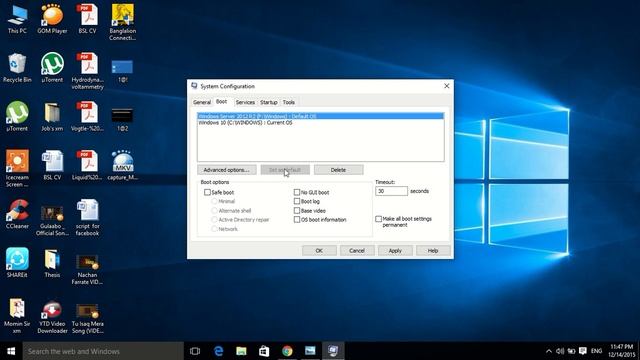The width and height of the screenshot is (640, 360).
Task: Click the Help button
Action: coord(433,251)
